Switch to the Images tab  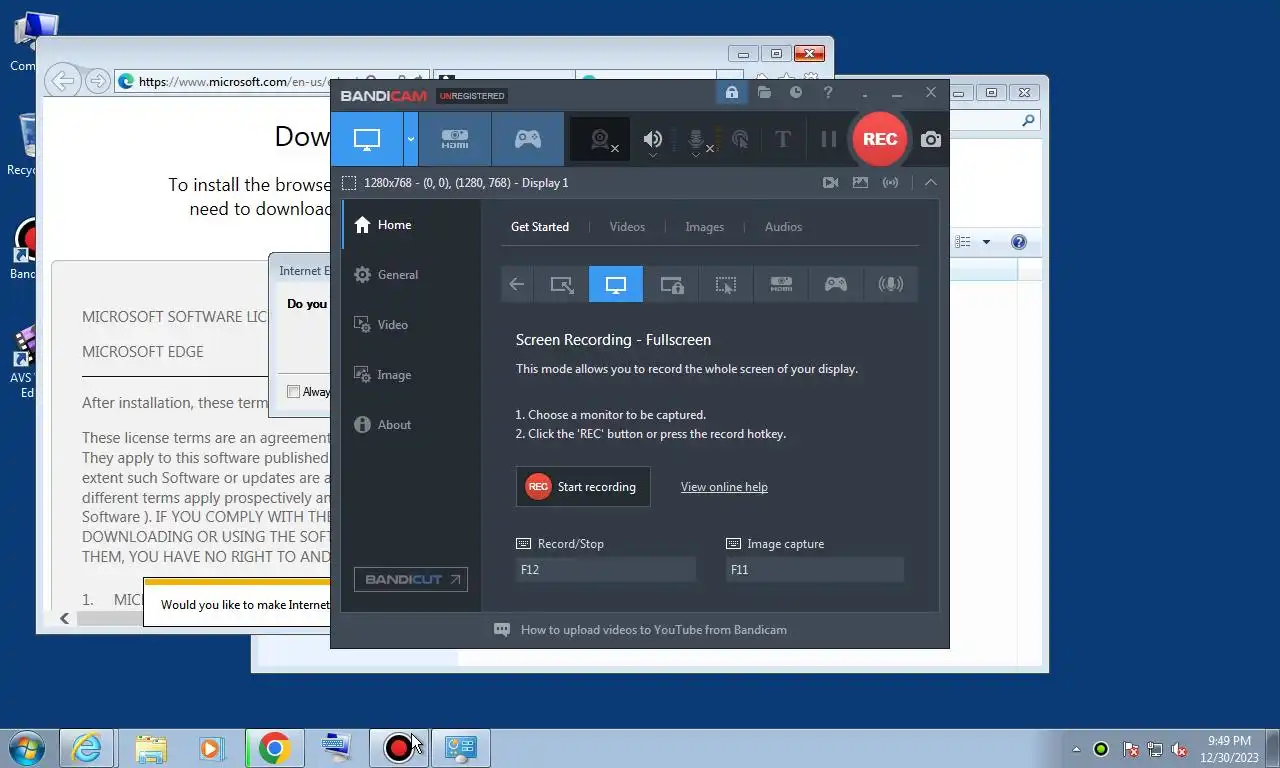705,227
